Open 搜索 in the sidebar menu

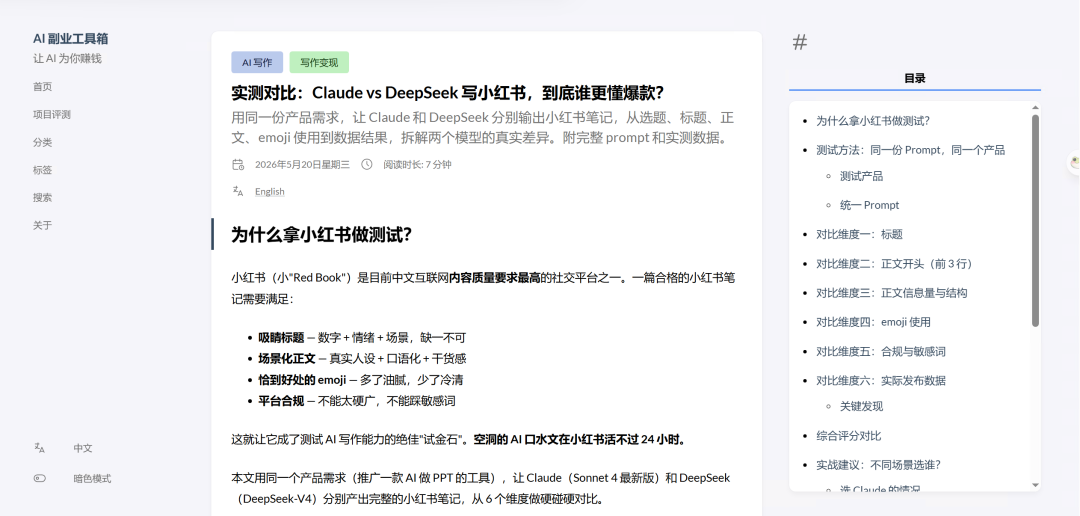tap(42, 197)
